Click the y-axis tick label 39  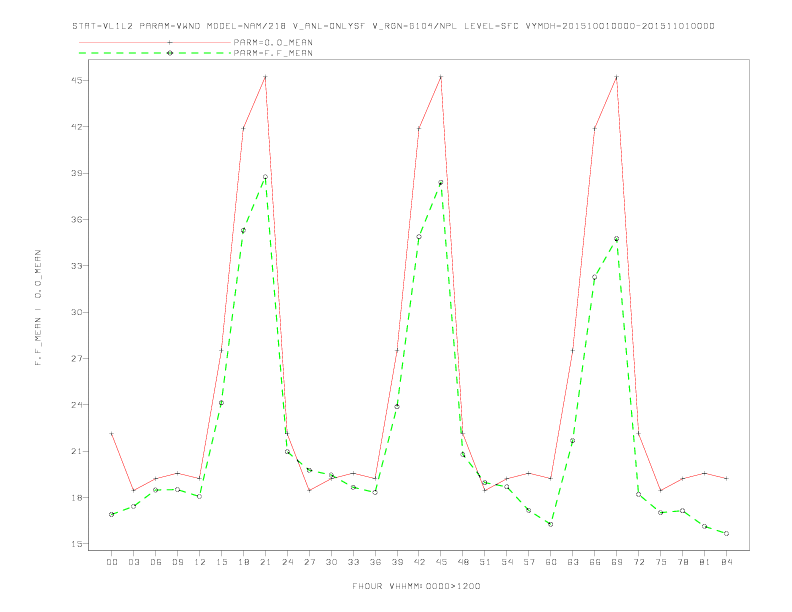[77, 173]
